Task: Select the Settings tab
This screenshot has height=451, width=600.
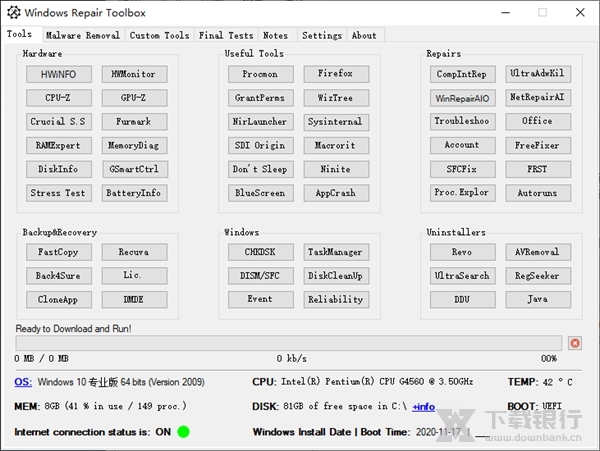Action: 322,35
